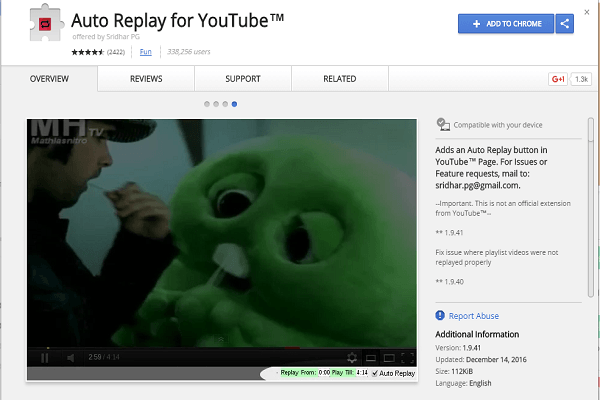Click the 'Language: English' text
The image size is (600, 400).
tap(463, 383)
